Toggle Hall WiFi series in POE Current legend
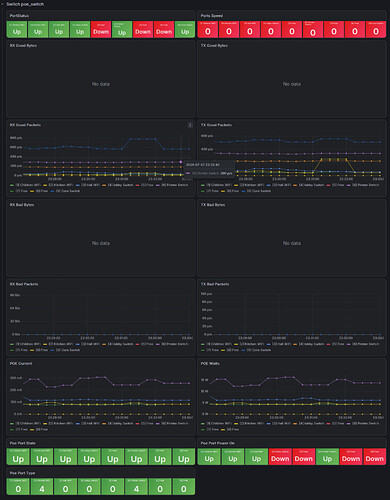 90,423
